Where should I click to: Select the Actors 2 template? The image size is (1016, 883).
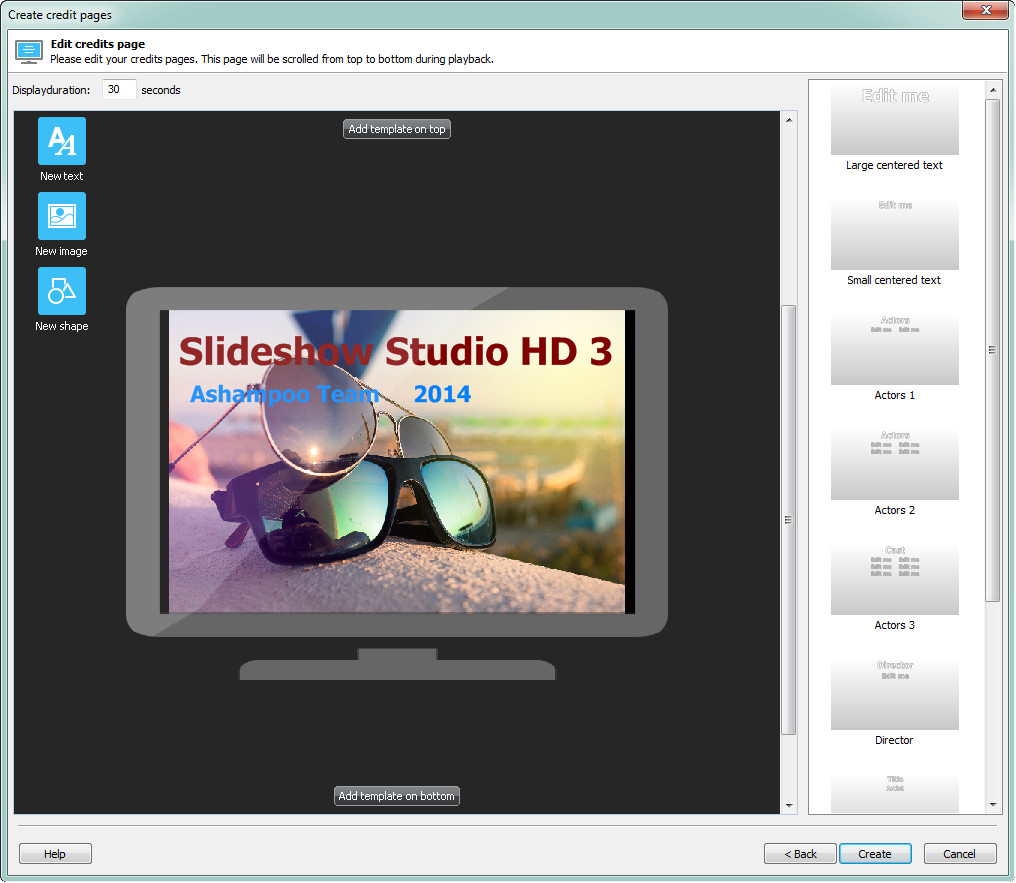(894, 462)
